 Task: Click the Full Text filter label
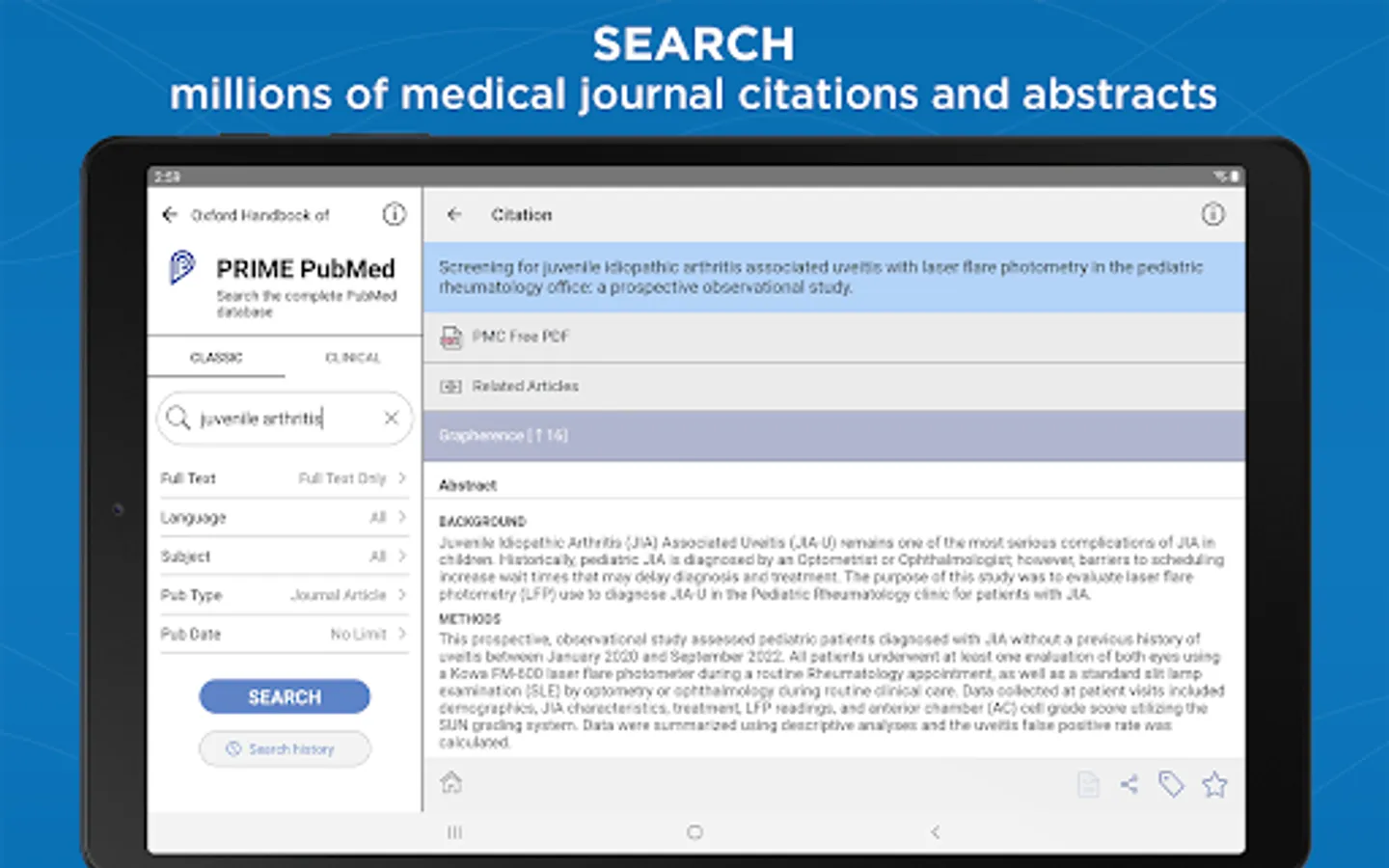[188, 478]
